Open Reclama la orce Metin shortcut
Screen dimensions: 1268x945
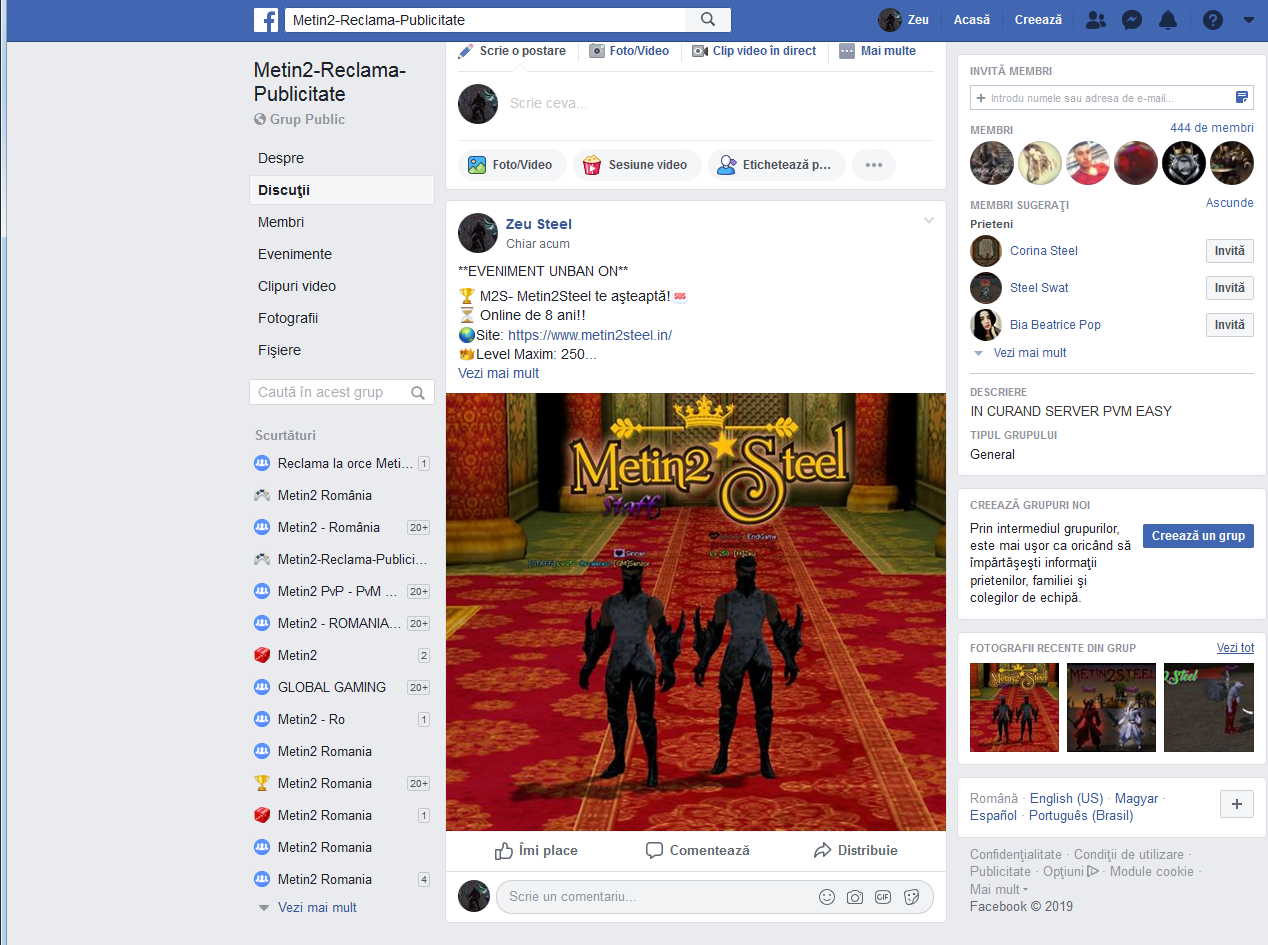pyautogui.click(x=345, y=463)
